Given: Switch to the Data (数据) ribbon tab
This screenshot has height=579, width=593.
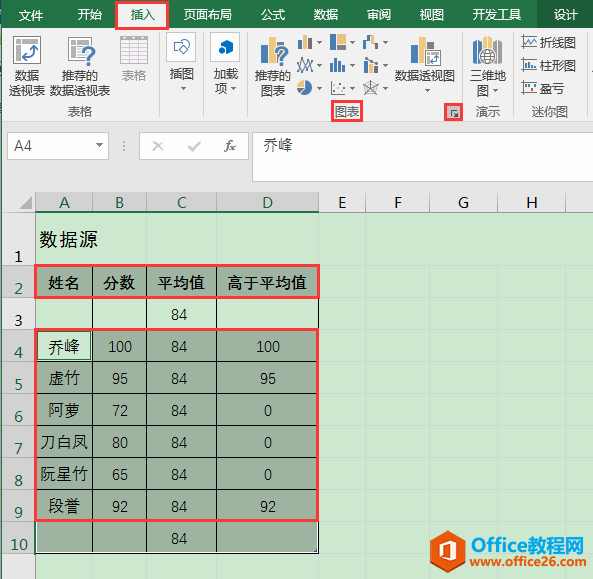Looking at the screenshot, I should click(x=326, y=15).
